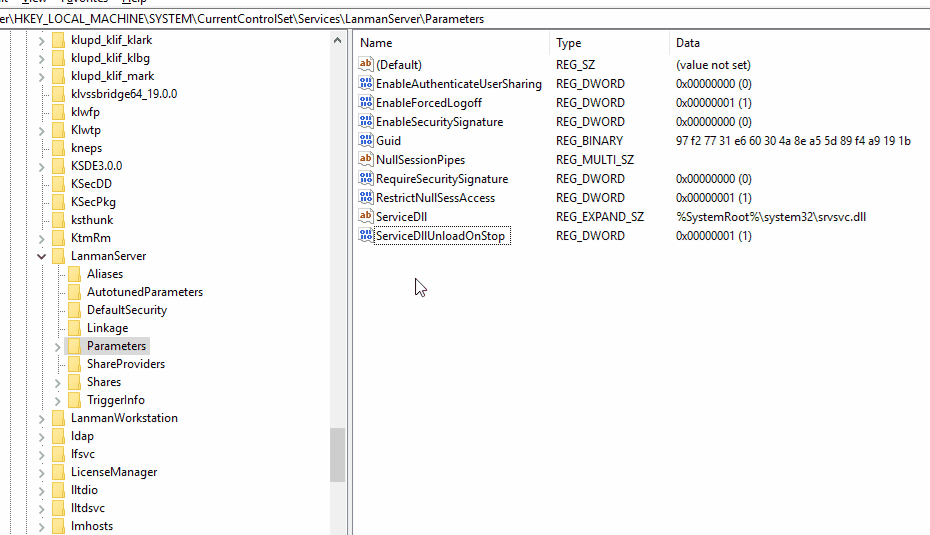Screen dimensions: 930x535
Task: Click the ShareProviders folder icon
Action: [74, 364]
